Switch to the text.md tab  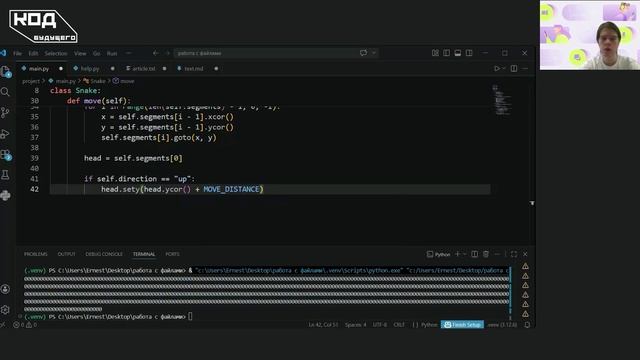coord(193,69)
